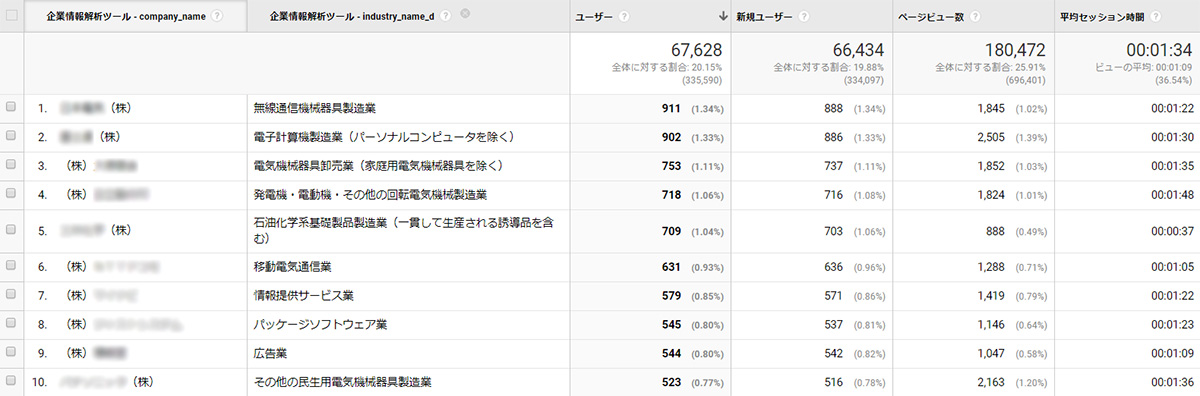This screenshot has width=1200, height=396.
Task: Select the industry_name_d dimension header
Action: pos(353,16)
